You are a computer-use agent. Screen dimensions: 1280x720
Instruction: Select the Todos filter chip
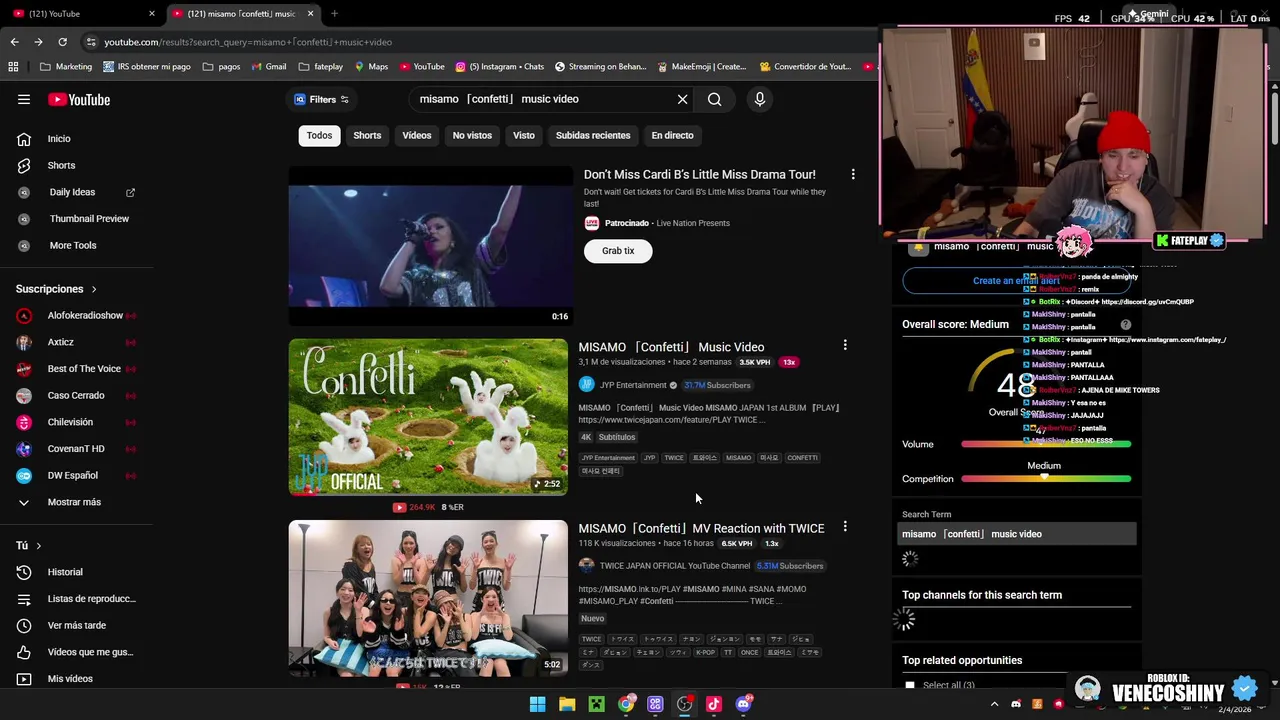click(x=319, y=135)
